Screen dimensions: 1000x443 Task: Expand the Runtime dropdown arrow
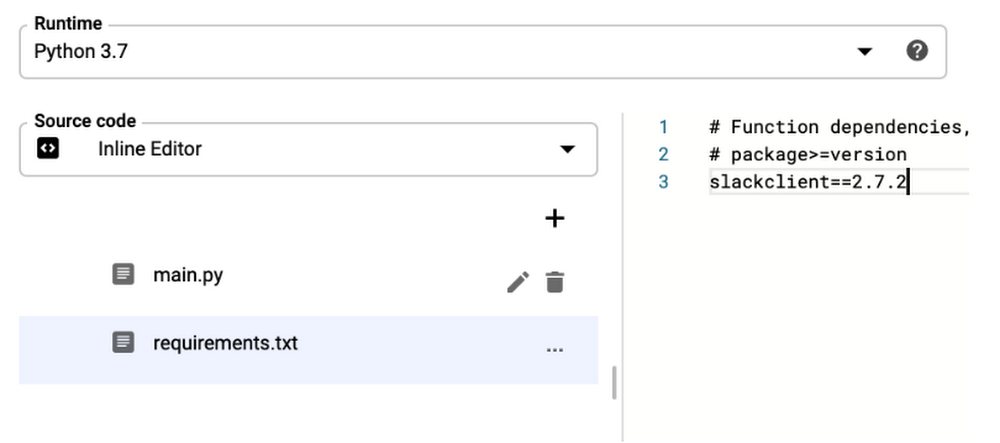tap(864, 52)
